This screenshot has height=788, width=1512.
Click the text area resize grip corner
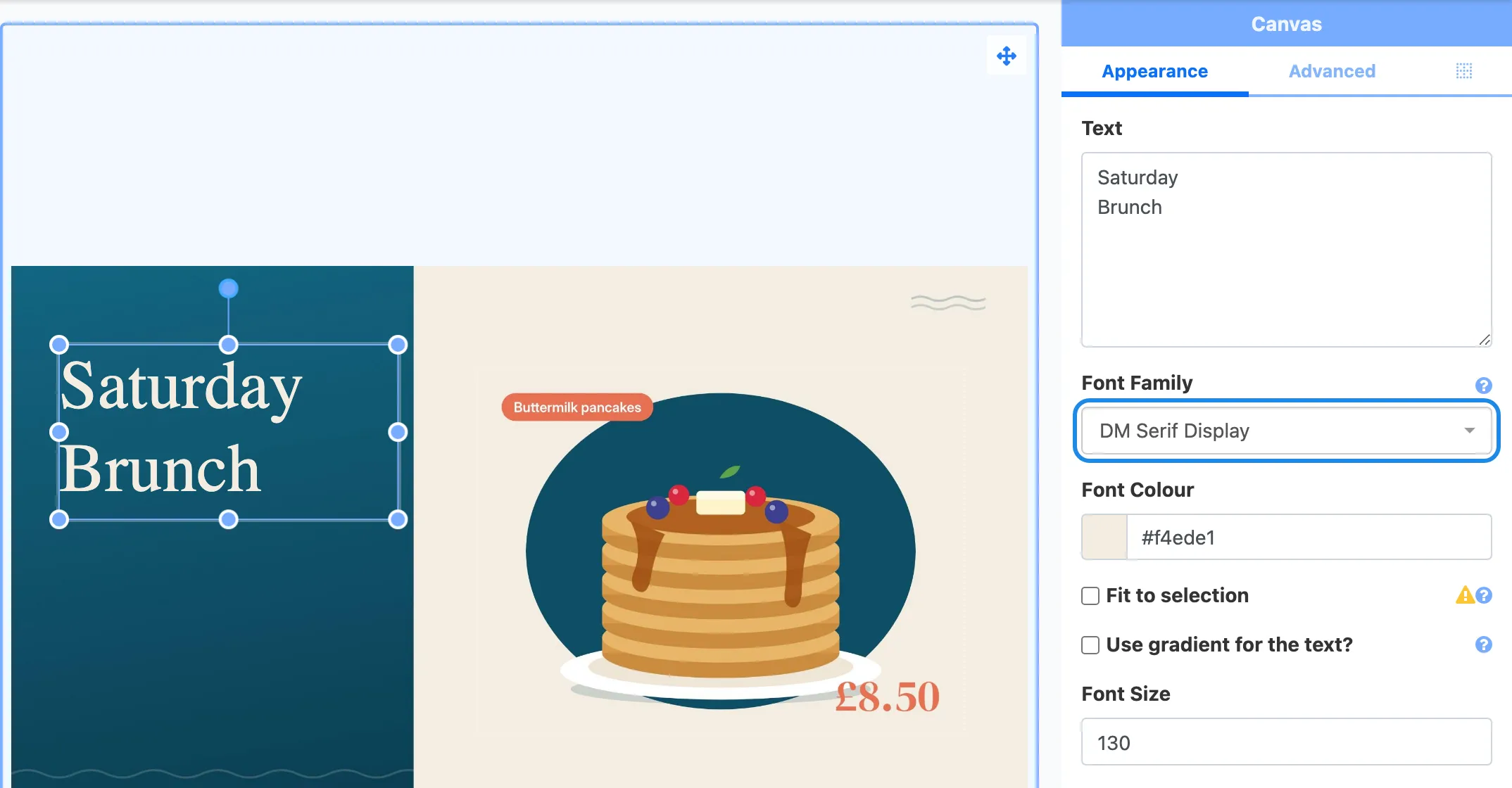click(x=1485, y=340)
